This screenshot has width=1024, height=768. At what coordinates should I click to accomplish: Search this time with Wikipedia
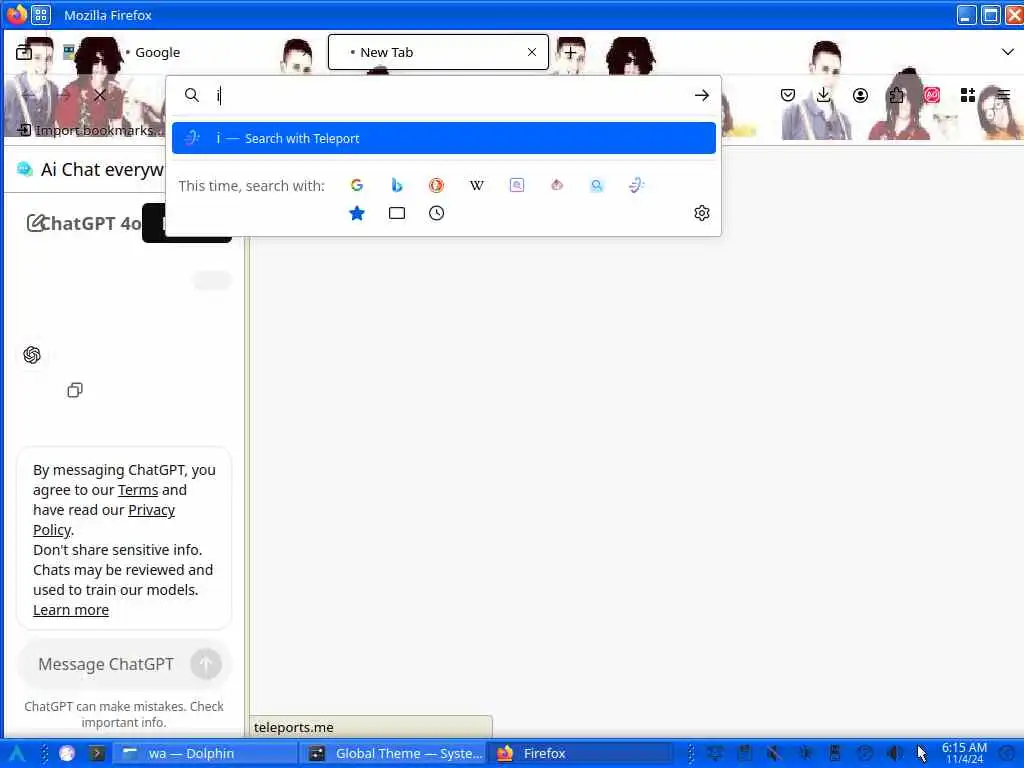[x=477, y=185]
